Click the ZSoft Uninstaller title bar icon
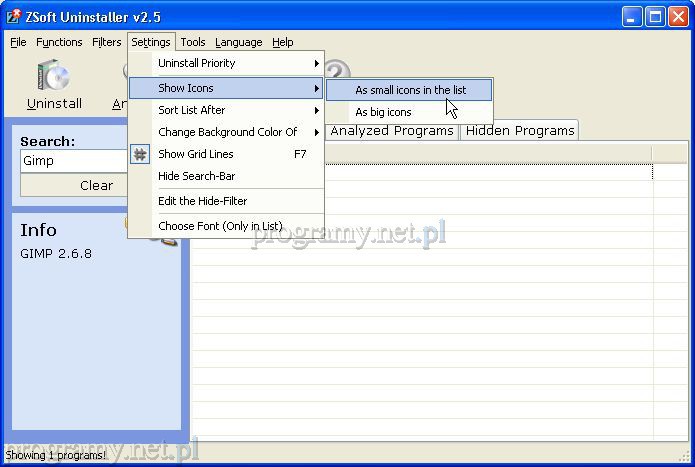The width and height of the screenshot is (695, 467). coord(14,17)
